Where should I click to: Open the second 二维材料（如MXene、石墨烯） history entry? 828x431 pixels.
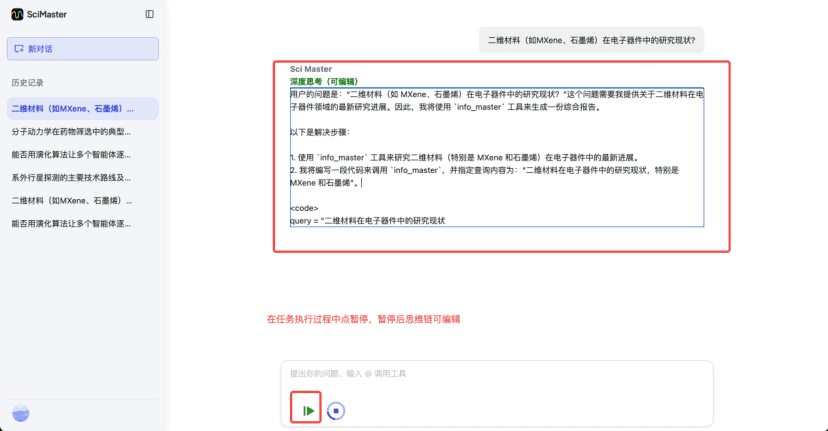(71, 201)
